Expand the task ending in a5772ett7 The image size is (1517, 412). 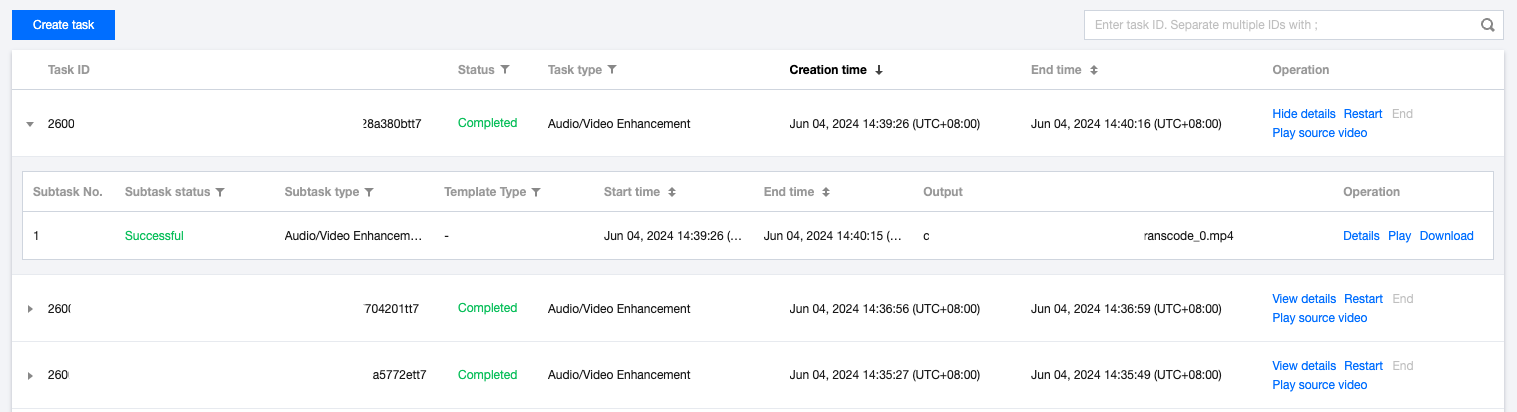(30, 375)
